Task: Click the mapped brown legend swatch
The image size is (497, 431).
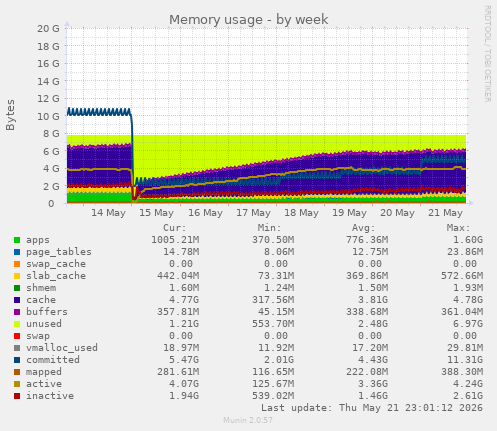Action: (17, 372)
